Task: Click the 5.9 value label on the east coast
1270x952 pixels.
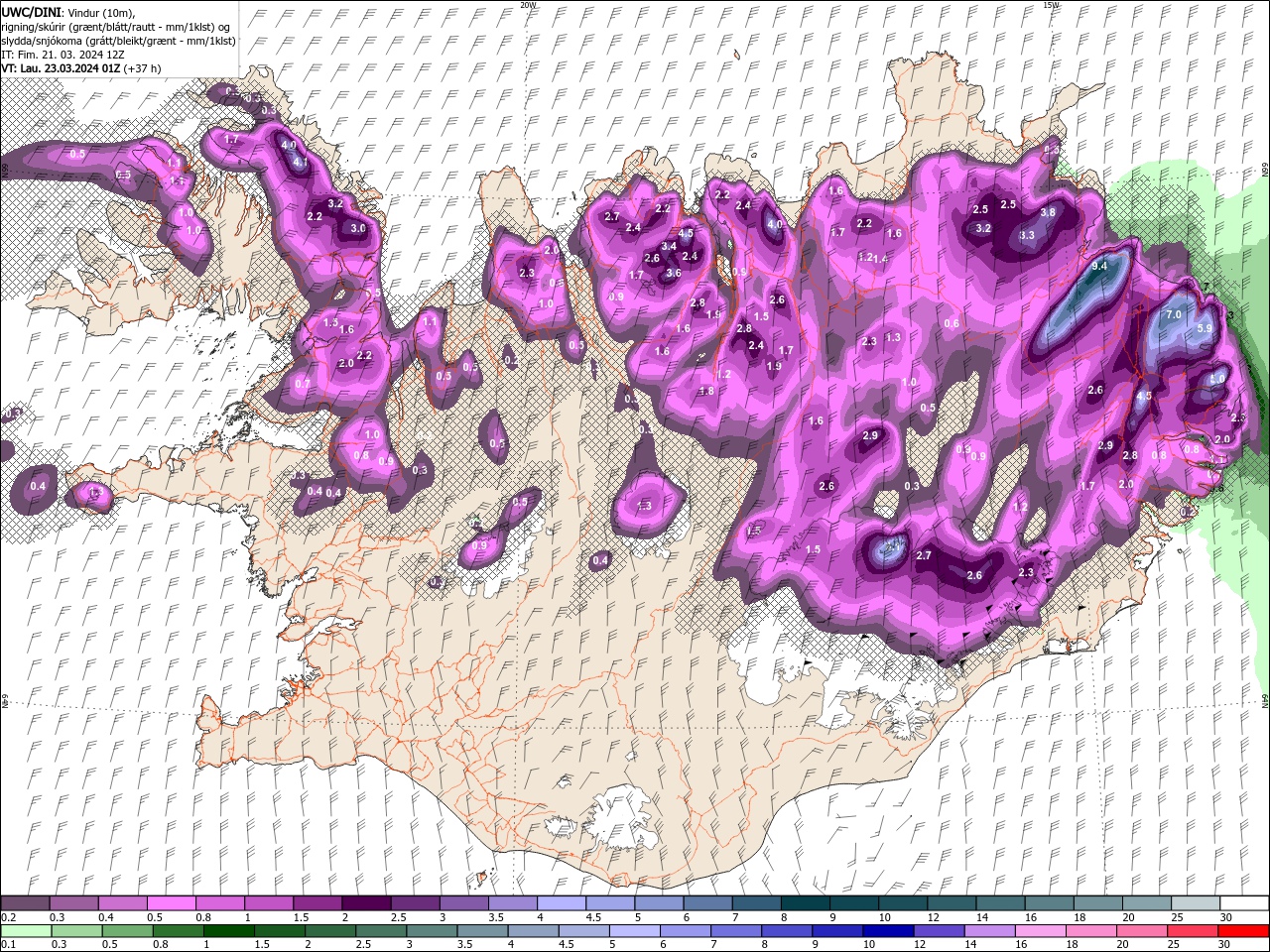Action: point(1205,328)
